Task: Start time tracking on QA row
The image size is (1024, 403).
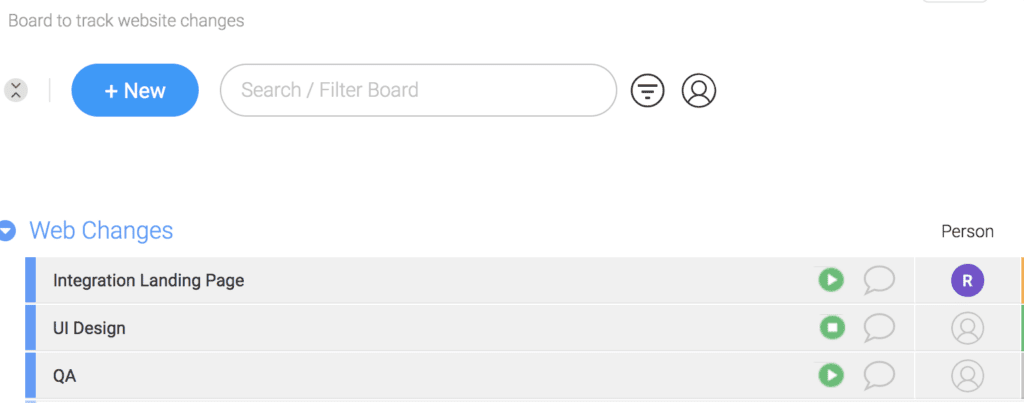Action: (x=831, y=375)
